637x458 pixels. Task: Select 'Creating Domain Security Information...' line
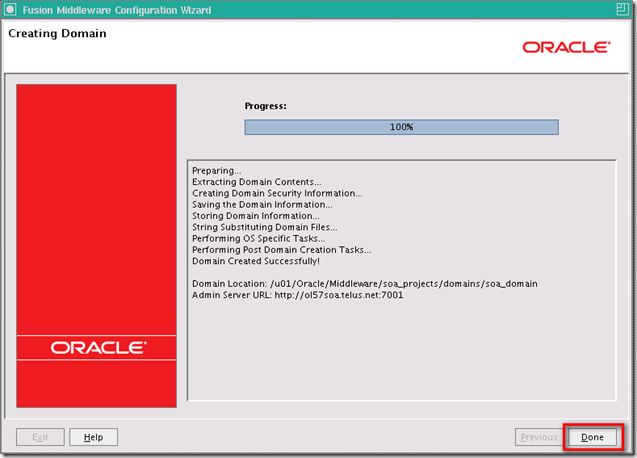click(277, 193)
